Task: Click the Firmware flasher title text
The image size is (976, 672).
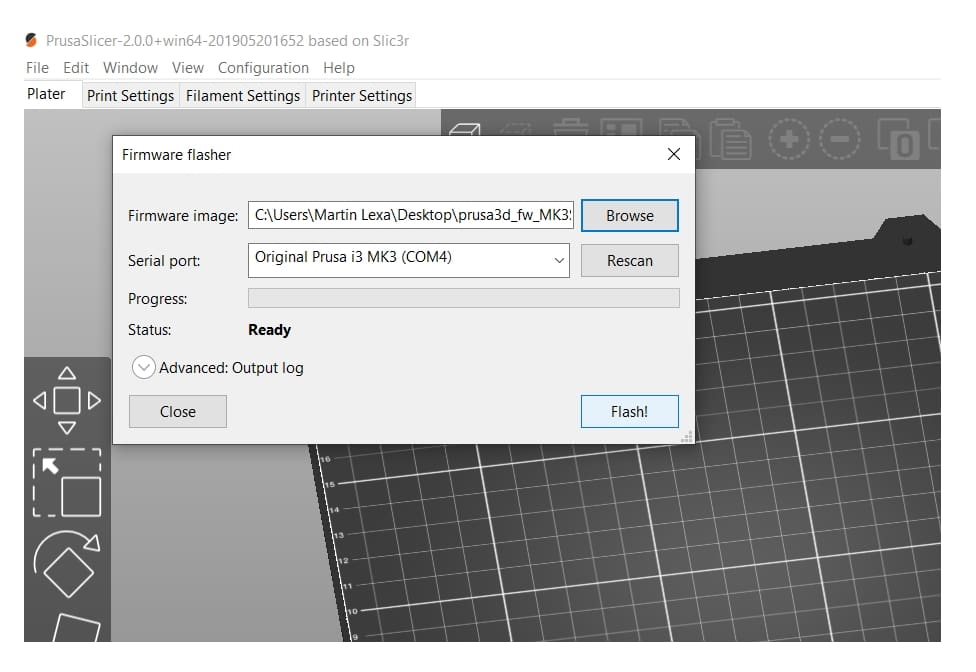Action: click(176, 155)
